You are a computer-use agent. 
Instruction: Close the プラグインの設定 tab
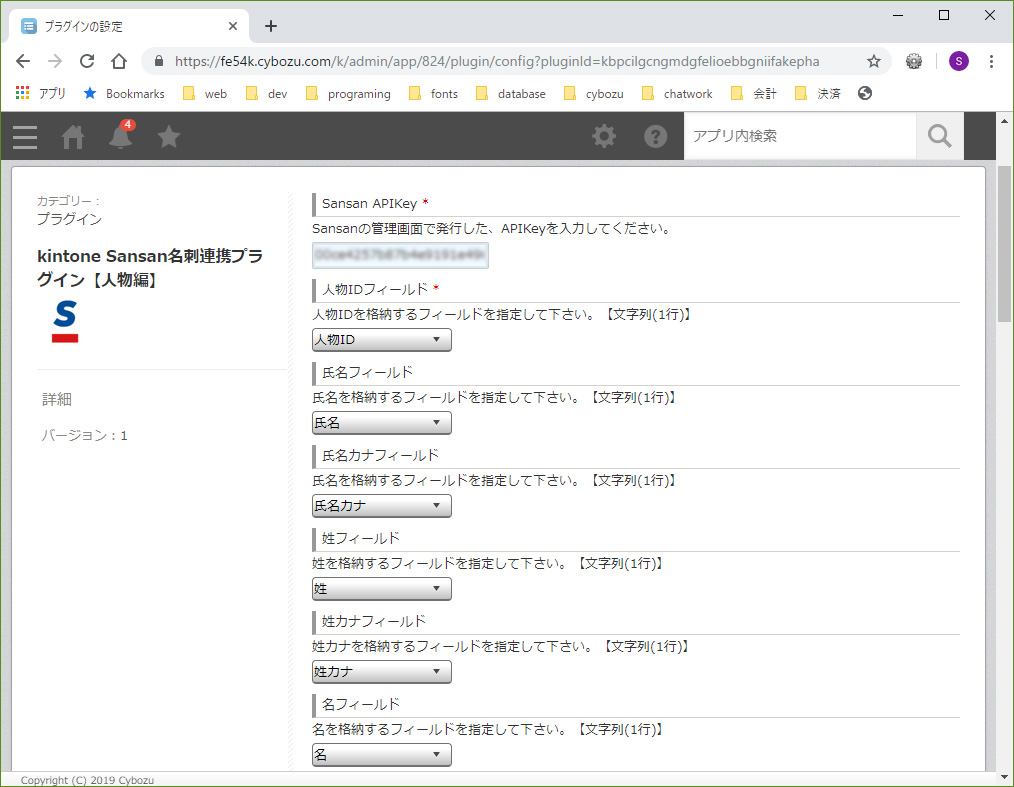(233, 26)
